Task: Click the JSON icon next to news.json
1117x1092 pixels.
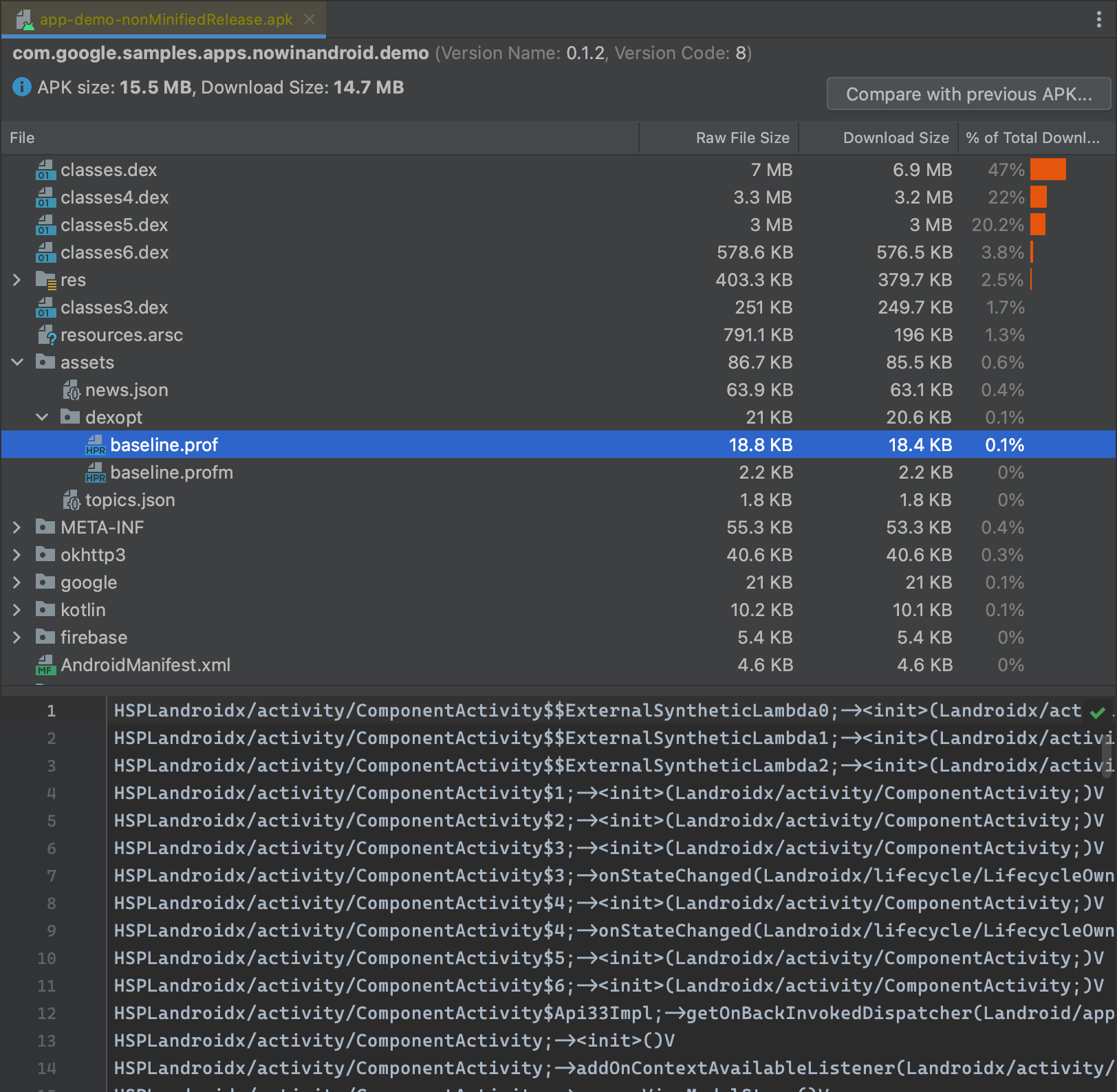Action: tap(72, 390)
